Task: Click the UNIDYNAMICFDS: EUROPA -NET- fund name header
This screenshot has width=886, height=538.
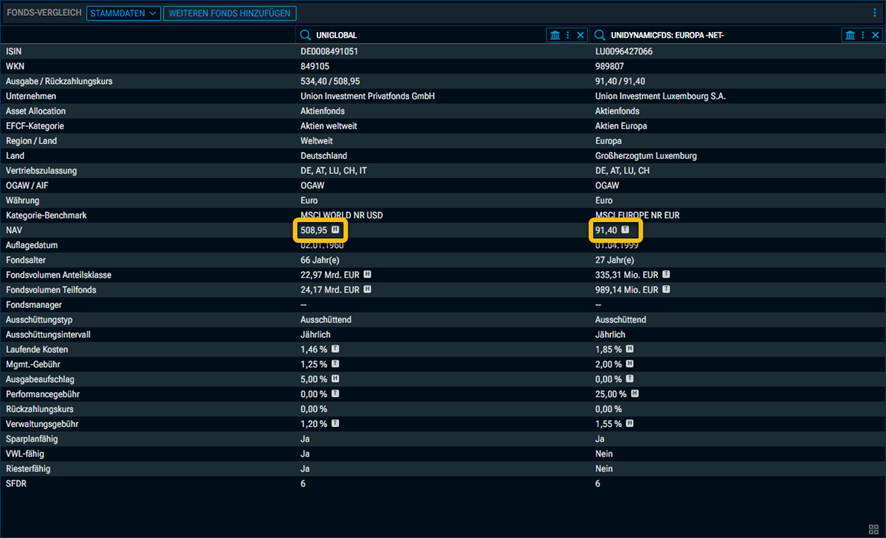Action: (x=667, y=35)
